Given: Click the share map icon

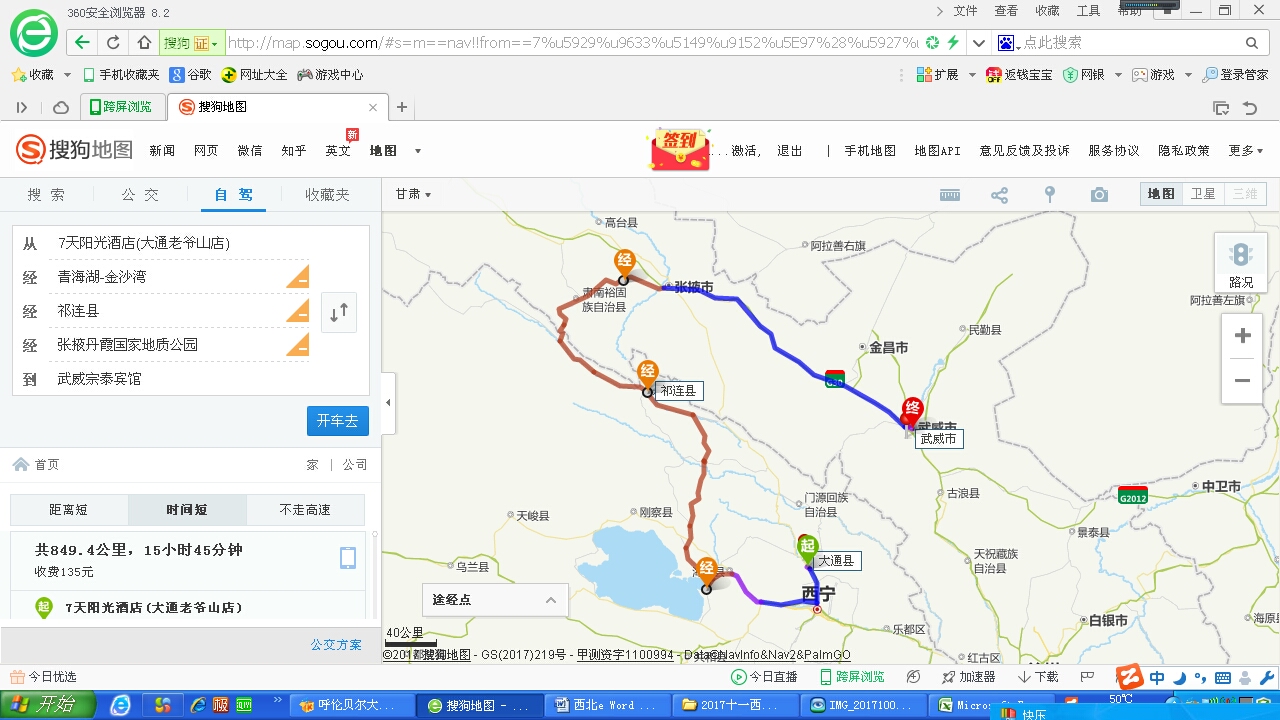Looking at the screenshot, I should click(x=999, y=195).
